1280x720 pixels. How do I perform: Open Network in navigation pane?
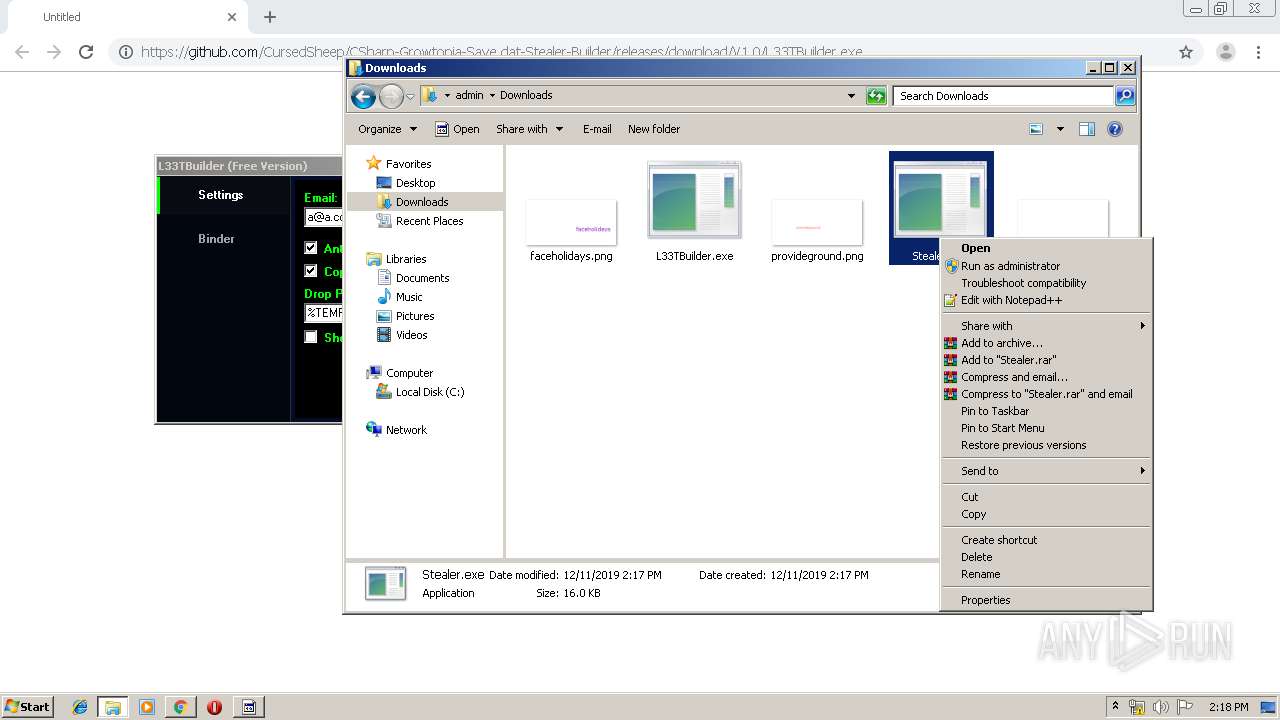406,430
